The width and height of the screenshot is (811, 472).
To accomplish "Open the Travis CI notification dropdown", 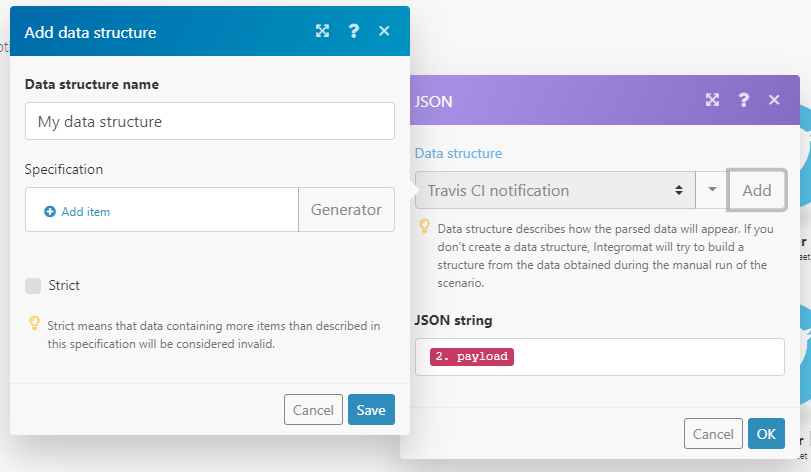I will click(x=555, y=190).
